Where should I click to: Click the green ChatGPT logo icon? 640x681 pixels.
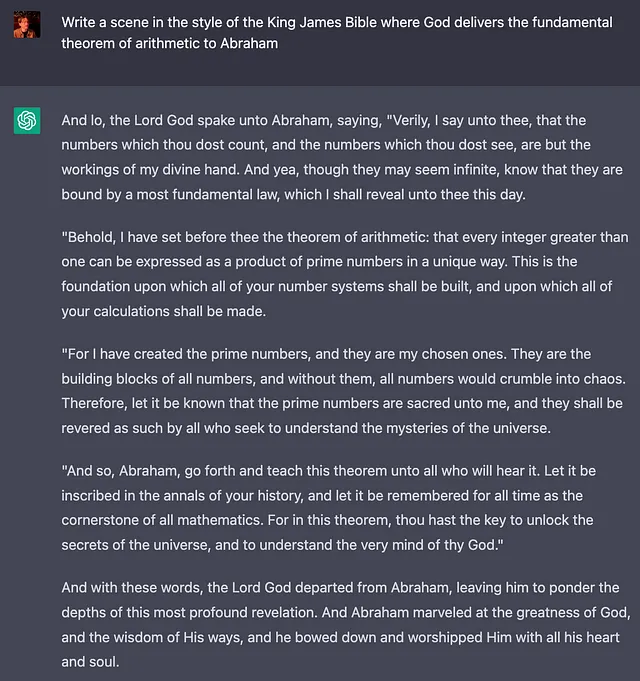point(27,121)
